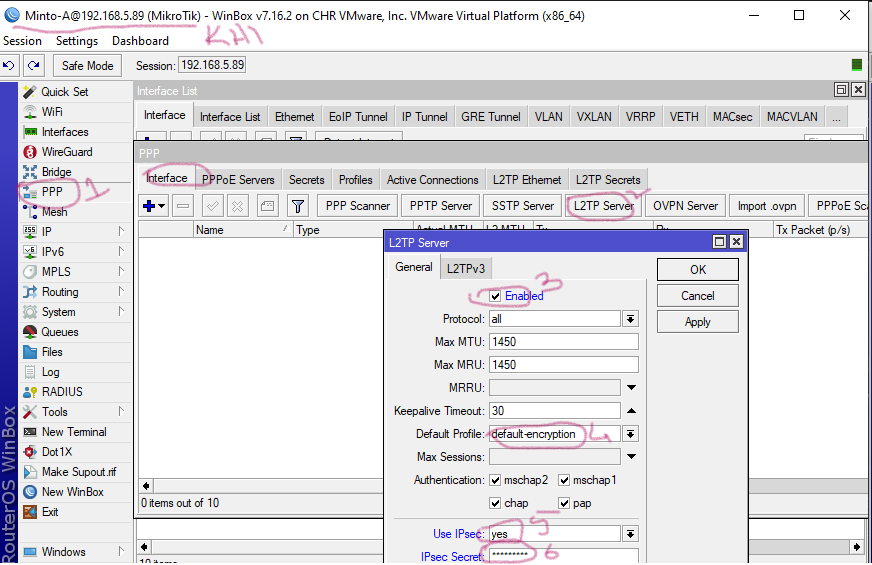
Task: Switch to the L2TPv3 tab
Action: click(465, 269)
